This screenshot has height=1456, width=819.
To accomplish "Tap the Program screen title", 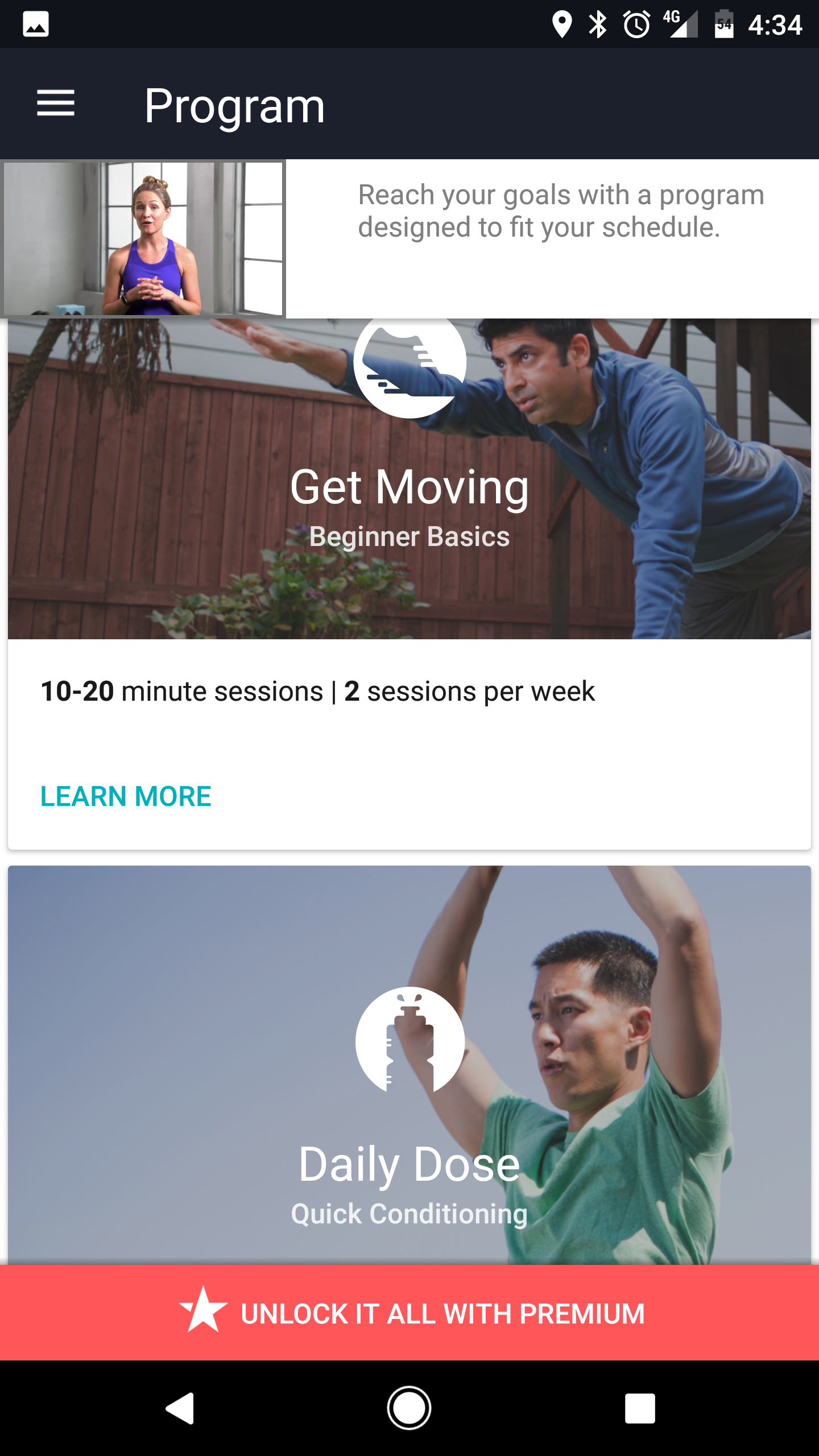I will coord(234,106).
